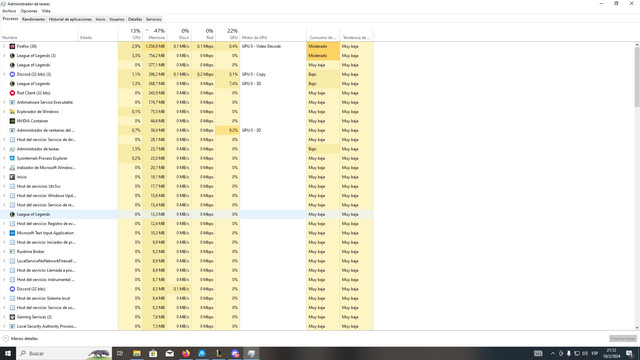Image resolution: width=640 pixels, height=360 pixels.
Task: Click the Finalizar tarea button
Action: click(x=623, y=339)
